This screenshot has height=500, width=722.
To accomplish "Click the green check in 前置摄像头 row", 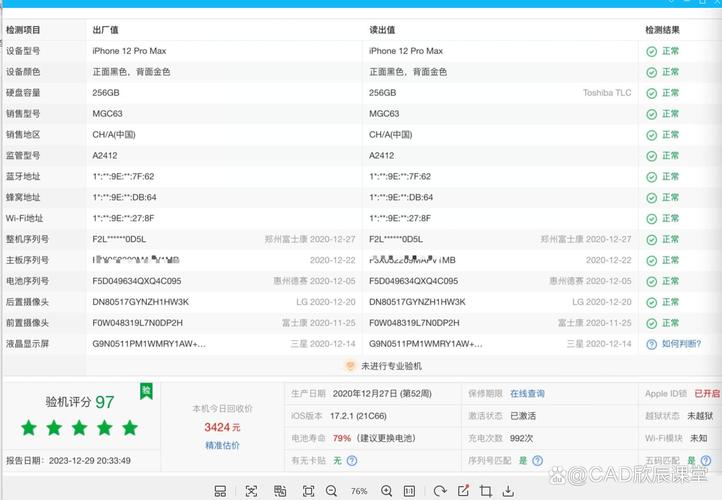I will point(652,323).
